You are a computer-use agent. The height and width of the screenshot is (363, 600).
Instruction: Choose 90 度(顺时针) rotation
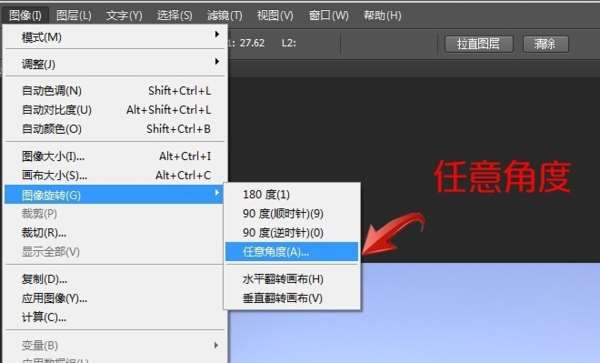tap(292, 213)
